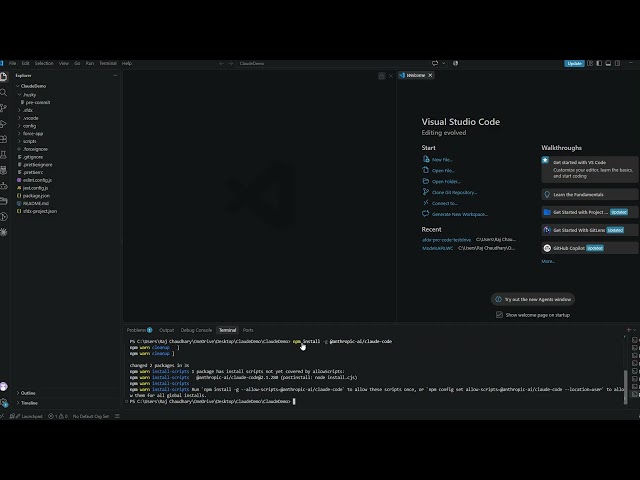Go forward using the navigation arrow

pos(231,63)
